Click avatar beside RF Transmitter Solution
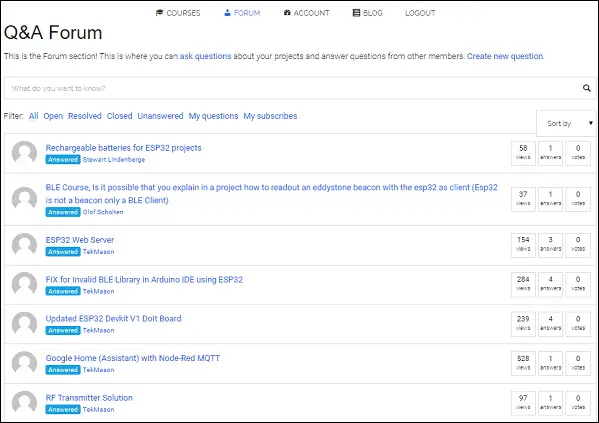This screenshot has width=599, height=423. [x=24, y=403]
